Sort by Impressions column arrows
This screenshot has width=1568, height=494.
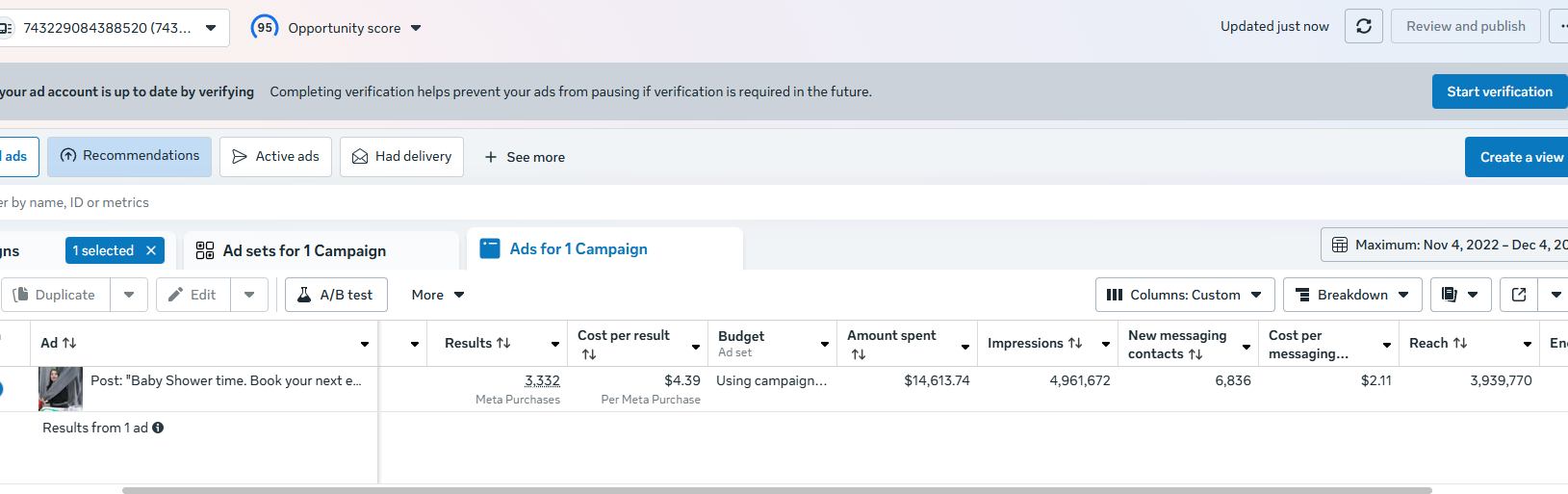pos(1075,343)
